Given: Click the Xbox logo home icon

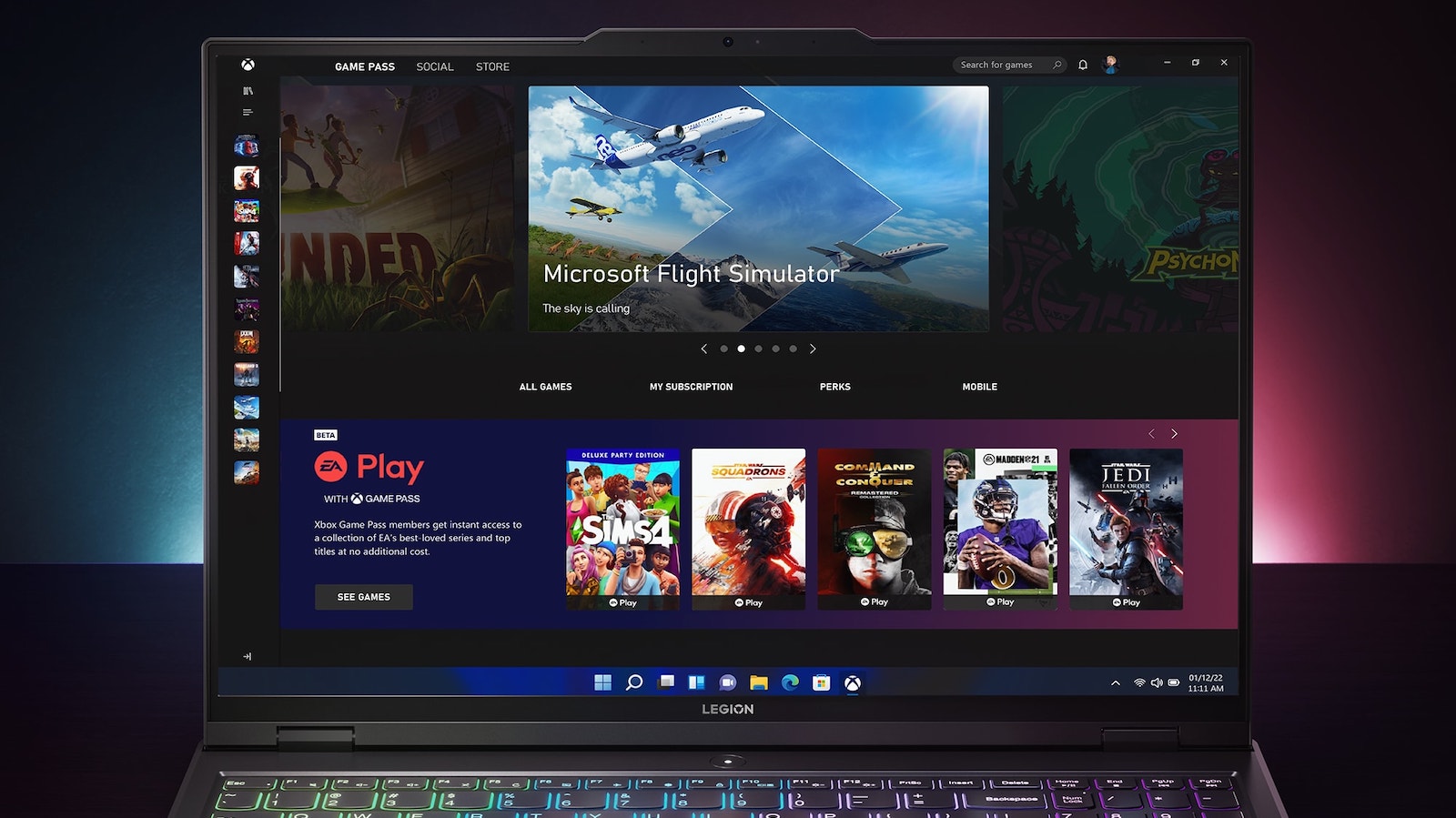Looking at the screenshot, I should (x=248, y=65).
